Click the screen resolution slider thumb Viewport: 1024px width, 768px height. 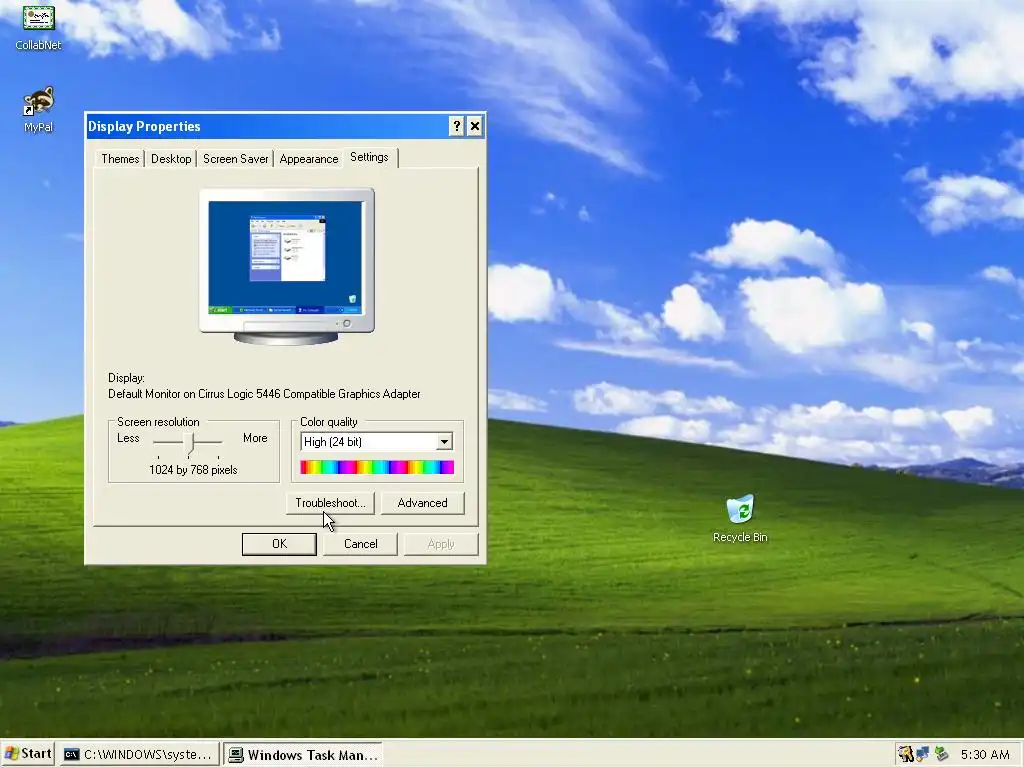(x=190, y=443)
